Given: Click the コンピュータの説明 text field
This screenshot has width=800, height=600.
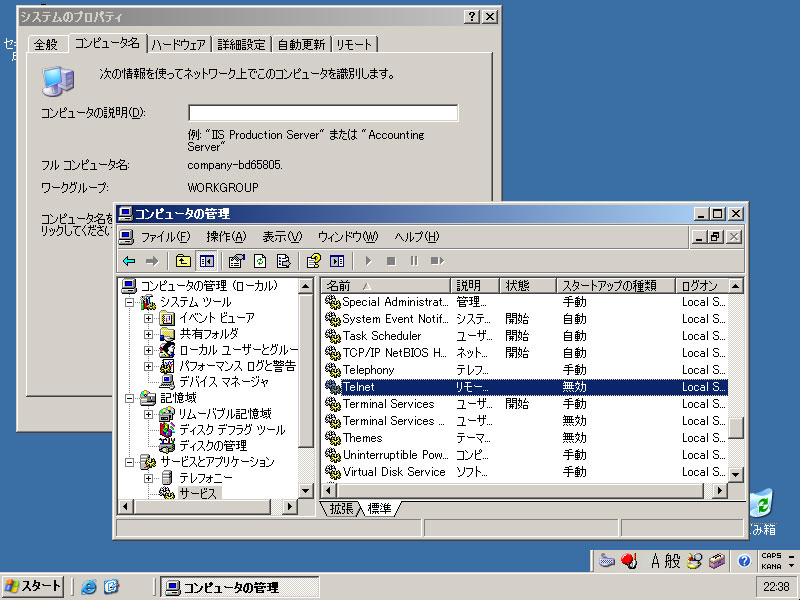Looking at the screenshot, I should pos(323,113).
